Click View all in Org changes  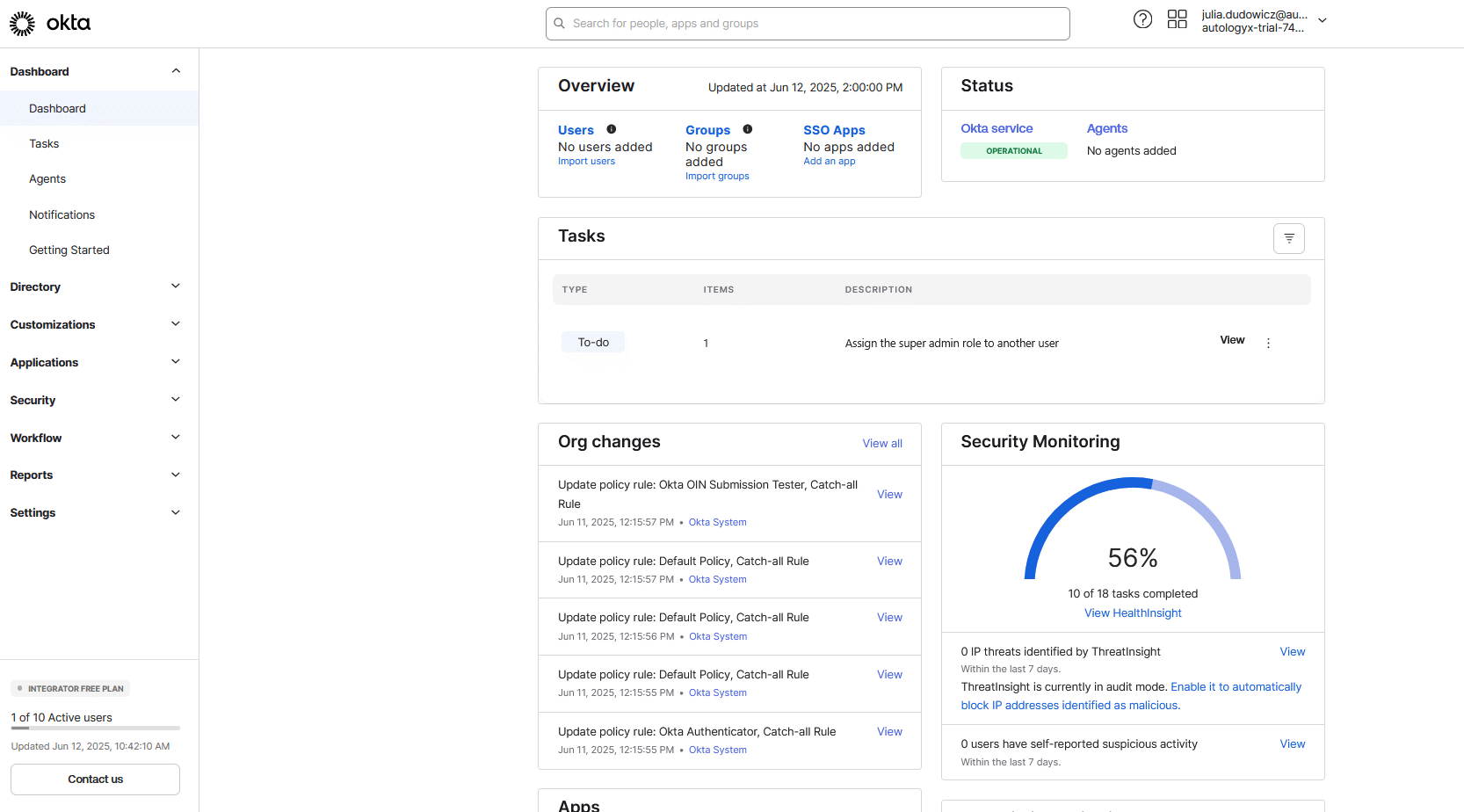pyautogui.click(x=882, y=444)
